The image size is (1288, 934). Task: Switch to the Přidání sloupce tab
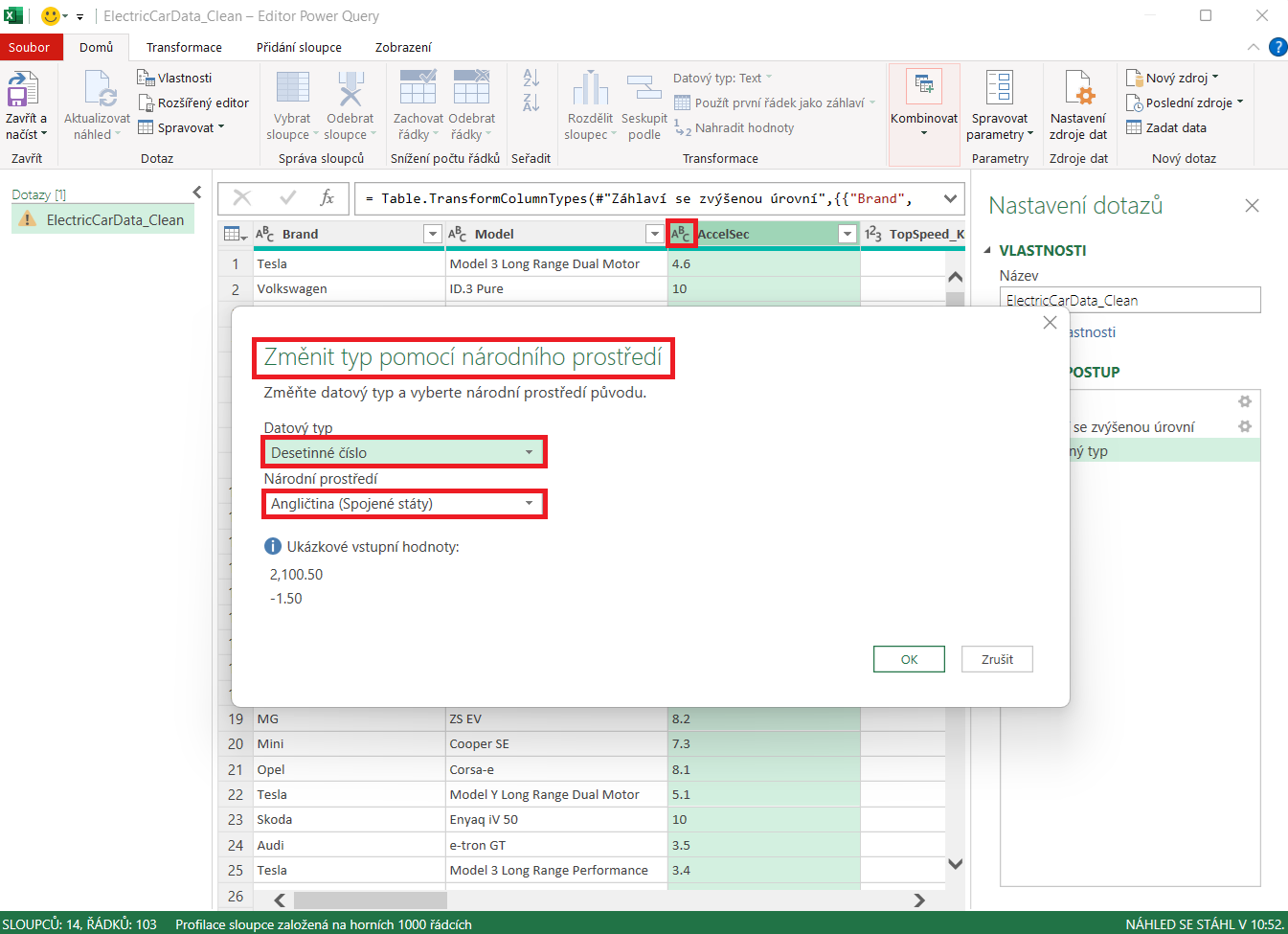pos(299,47)
